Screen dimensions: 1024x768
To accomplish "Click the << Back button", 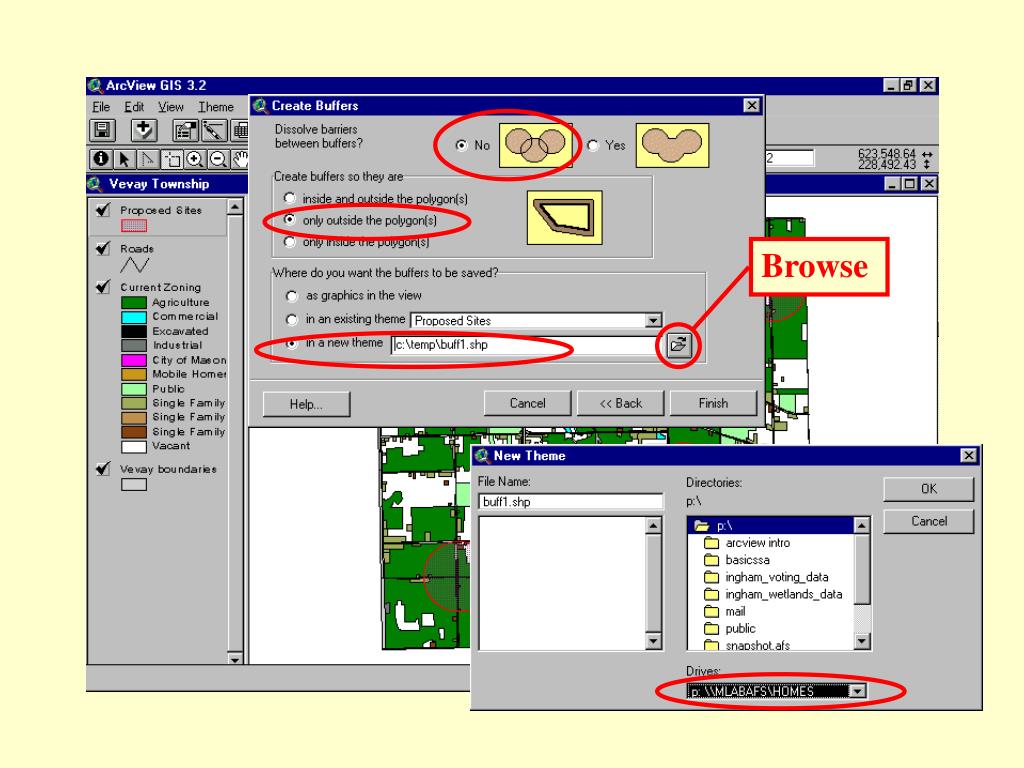I will [x=620, y=404].
